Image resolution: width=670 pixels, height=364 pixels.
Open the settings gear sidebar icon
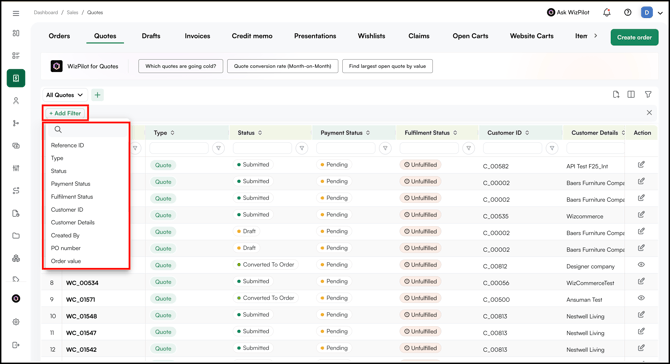click(16, 322)
